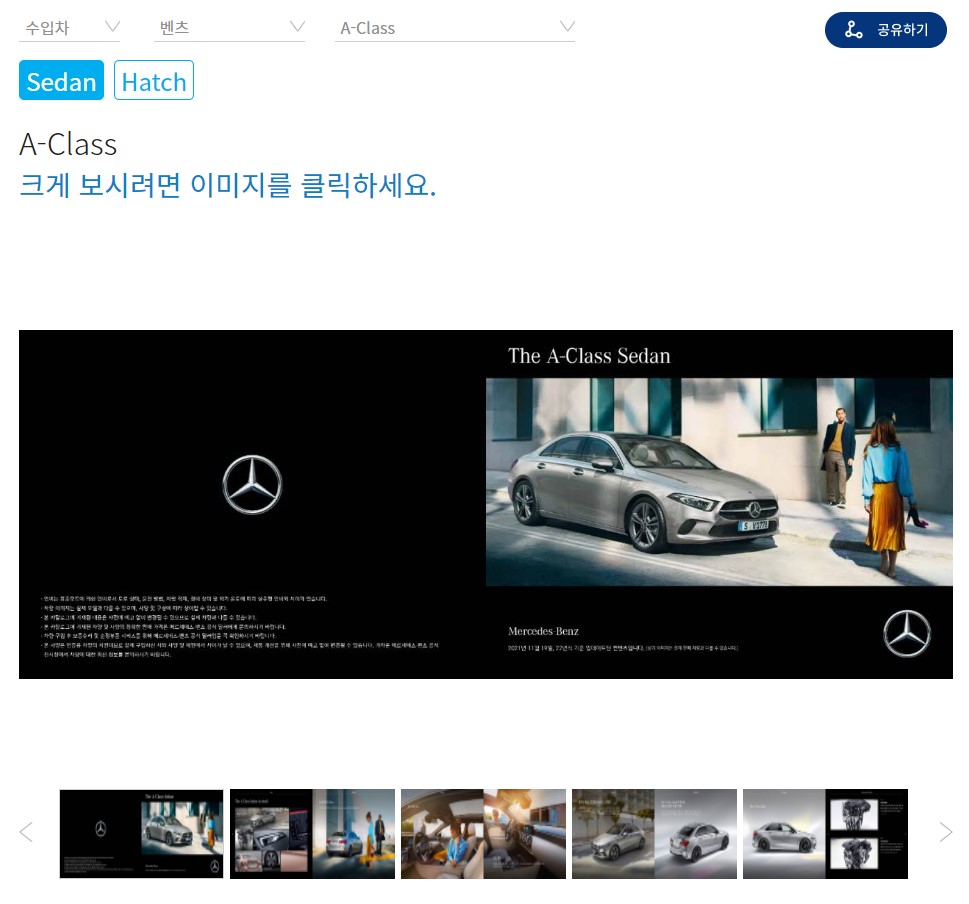The image size is (969, 904).
Task: Click the 크게 보시려면 이미지를 클릭하세요 text
Action: [x=228, y=185]
